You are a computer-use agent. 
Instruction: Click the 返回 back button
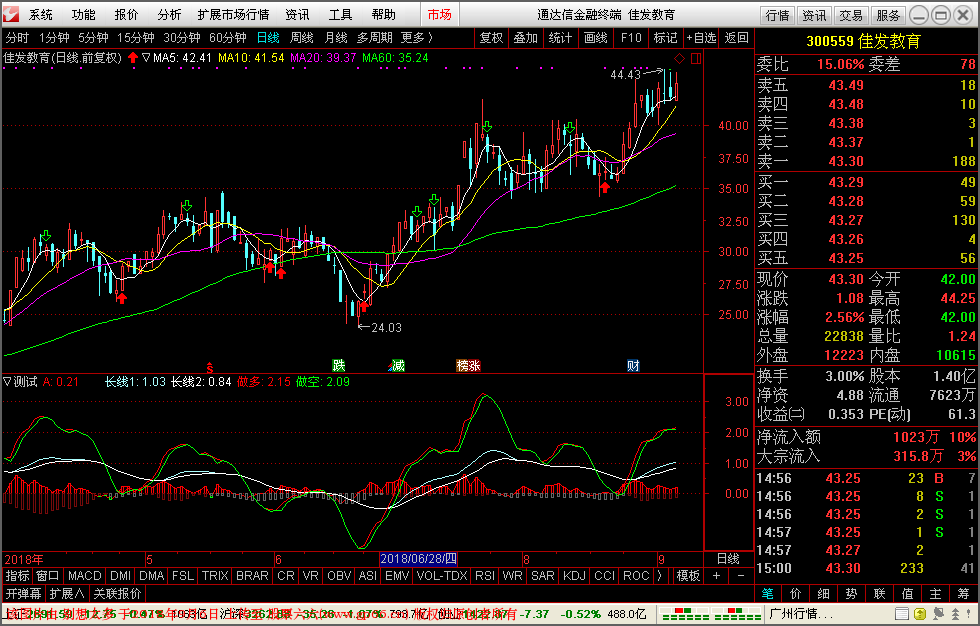click(736, 37)
